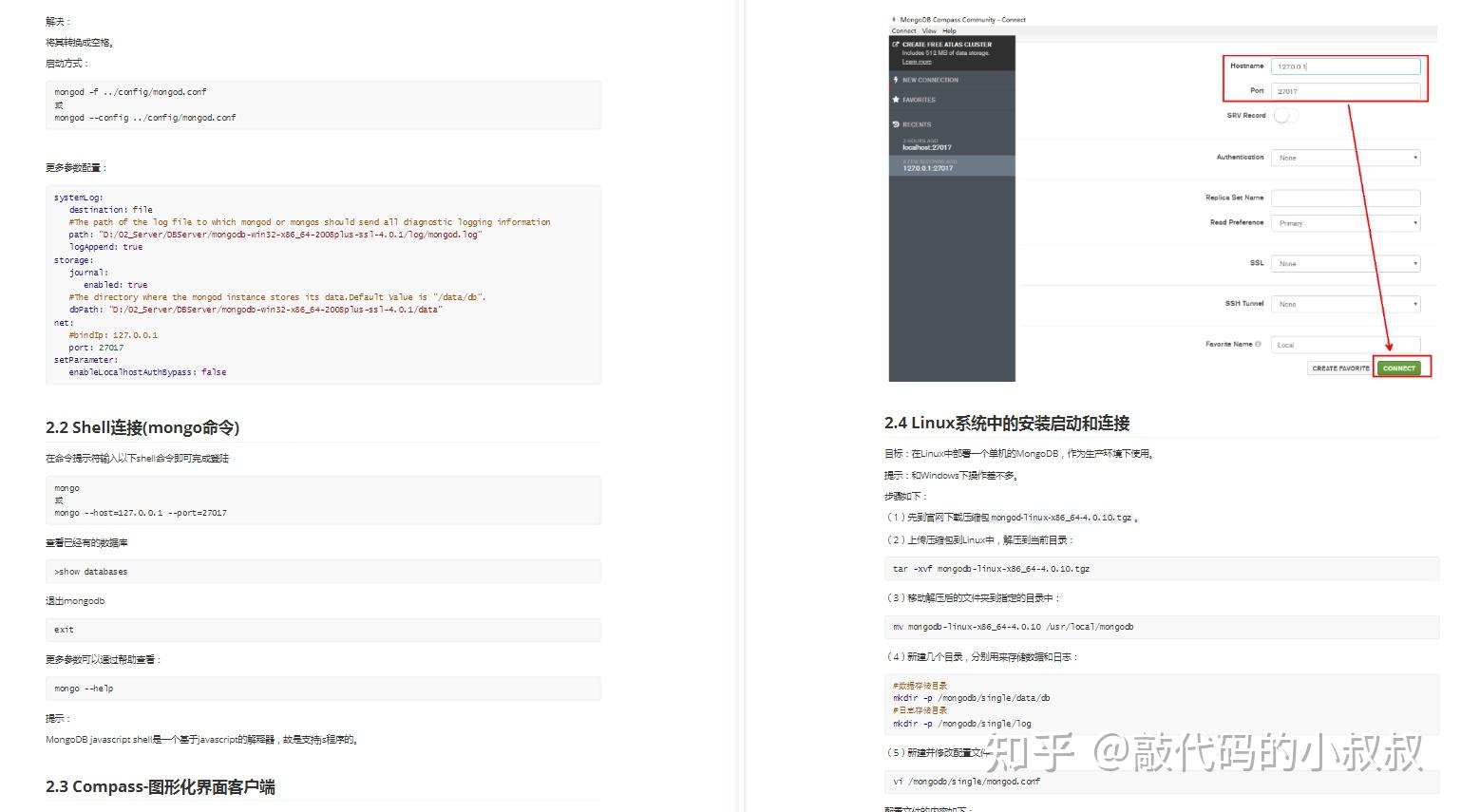Image resolution: width=1461 pixels, height=812 pixels.
Task: Click the ">show databases" command
Action: [91, 572]
